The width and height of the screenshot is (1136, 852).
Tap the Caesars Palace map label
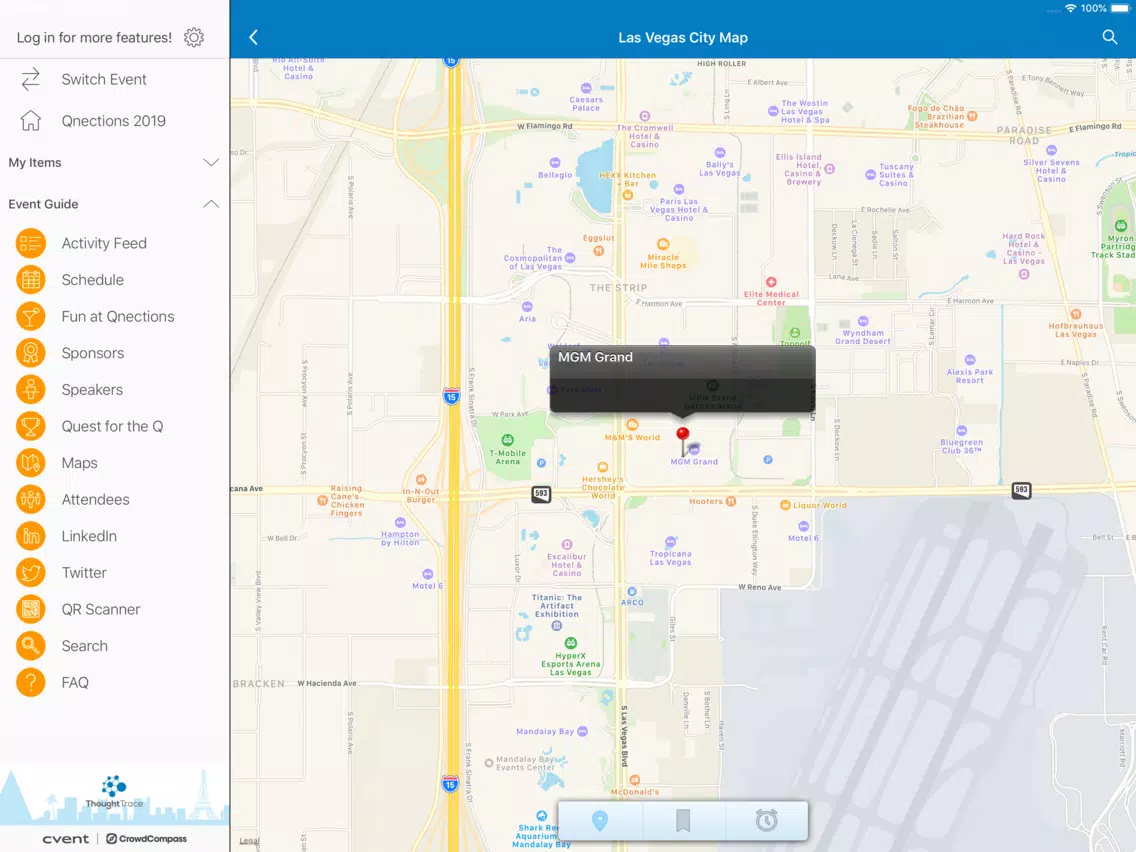585,104
